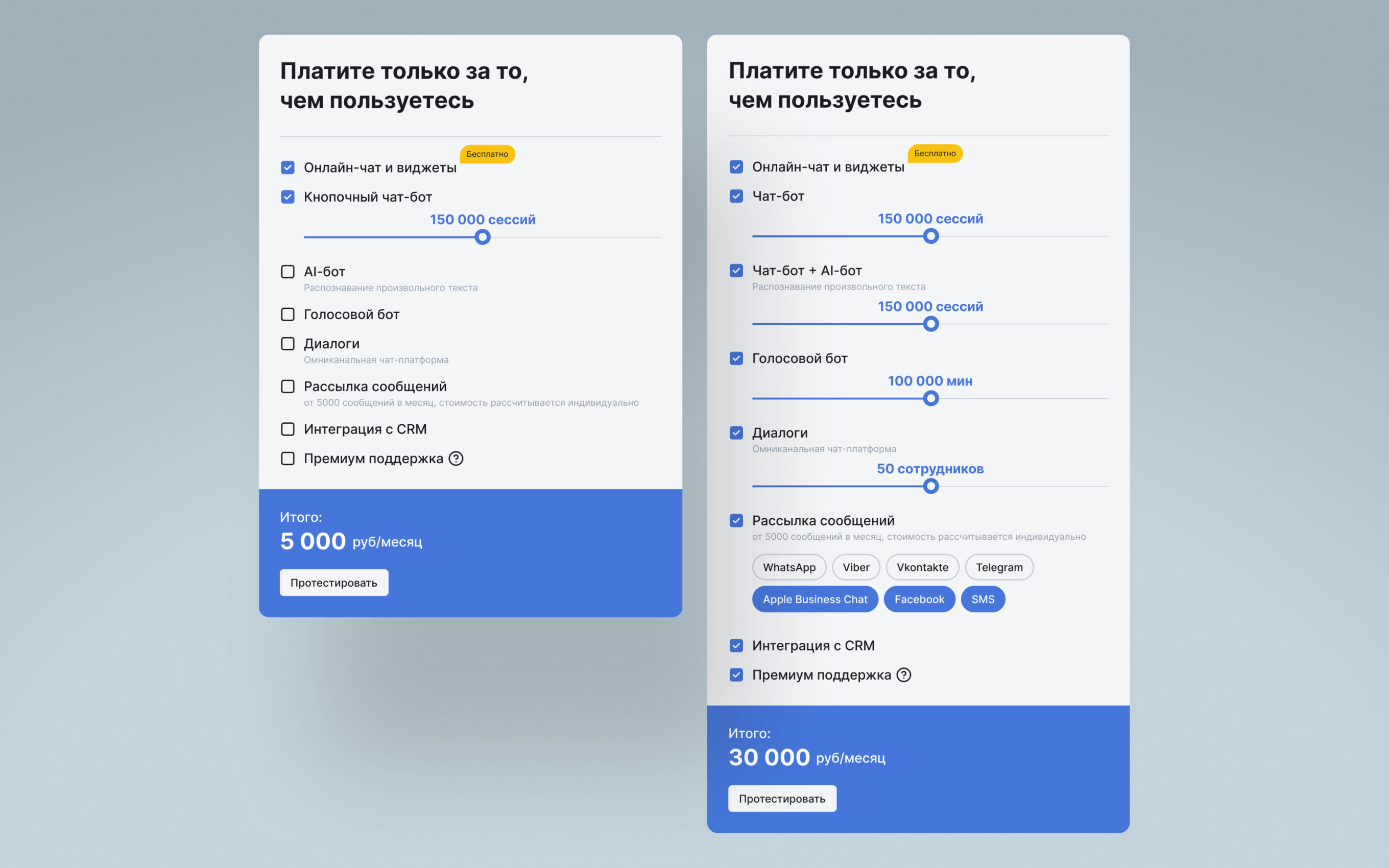Click help icon beside left Премиум поддержка
1389x868 pixels.
456,459
